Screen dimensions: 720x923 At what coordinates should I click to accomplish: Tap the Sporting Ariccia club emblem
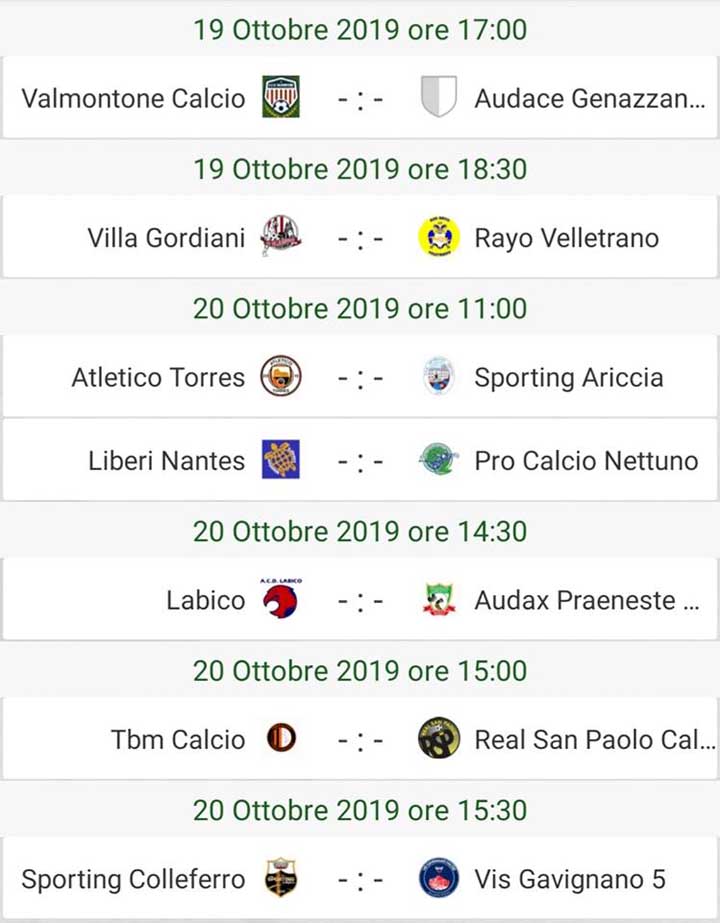[x=439, y=377]
